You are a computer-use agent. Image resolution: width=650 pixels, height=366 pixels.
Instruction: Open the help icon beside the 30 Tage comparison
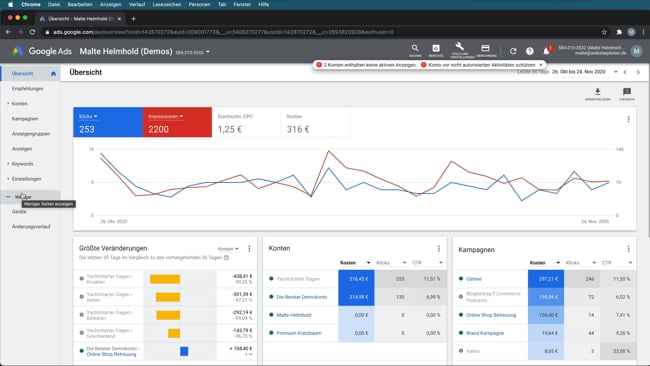pyautogui.click(x=226, y=258)
